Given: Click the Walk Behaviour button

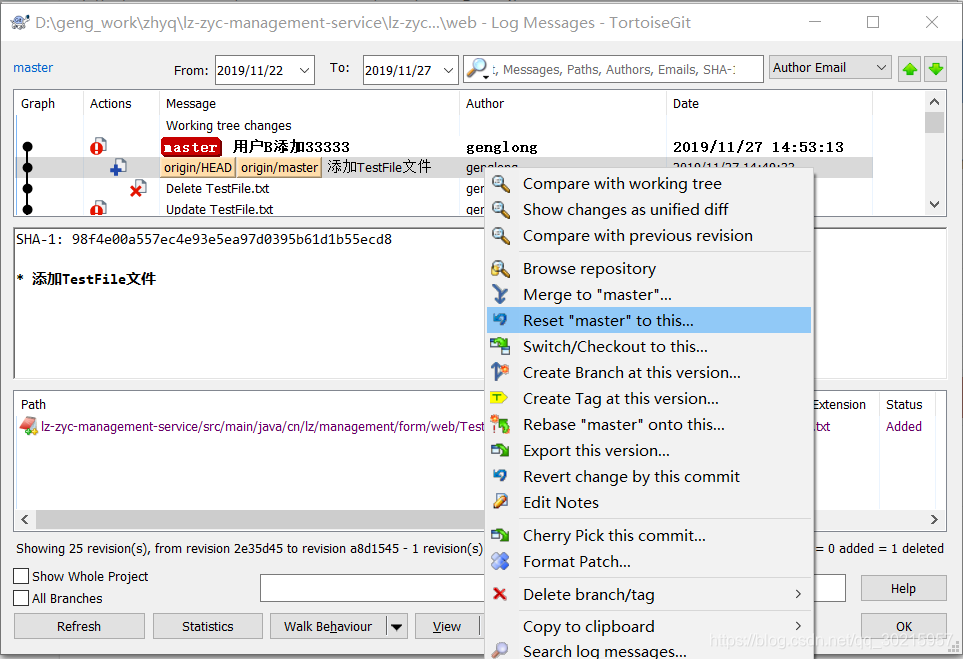Looking at the screenshot, I should pyautogui.click(x=328, y=626).
